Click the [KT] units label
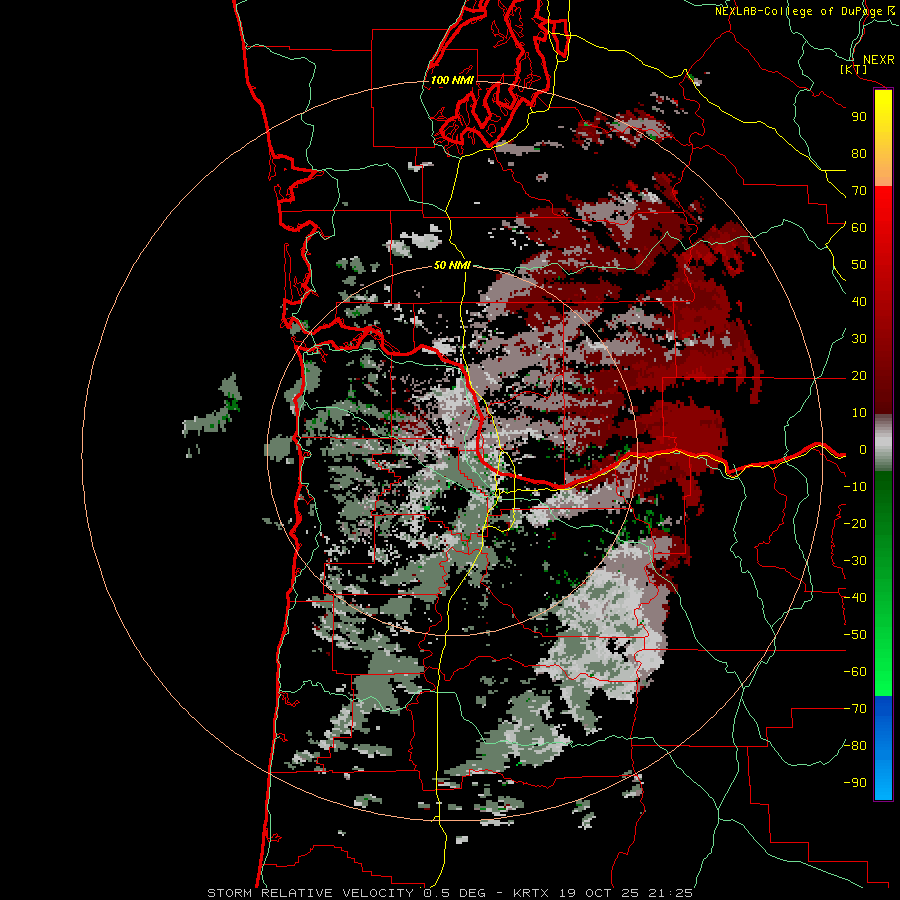The height and width of the screenshot is (900, 900). [x=854, y=69]
